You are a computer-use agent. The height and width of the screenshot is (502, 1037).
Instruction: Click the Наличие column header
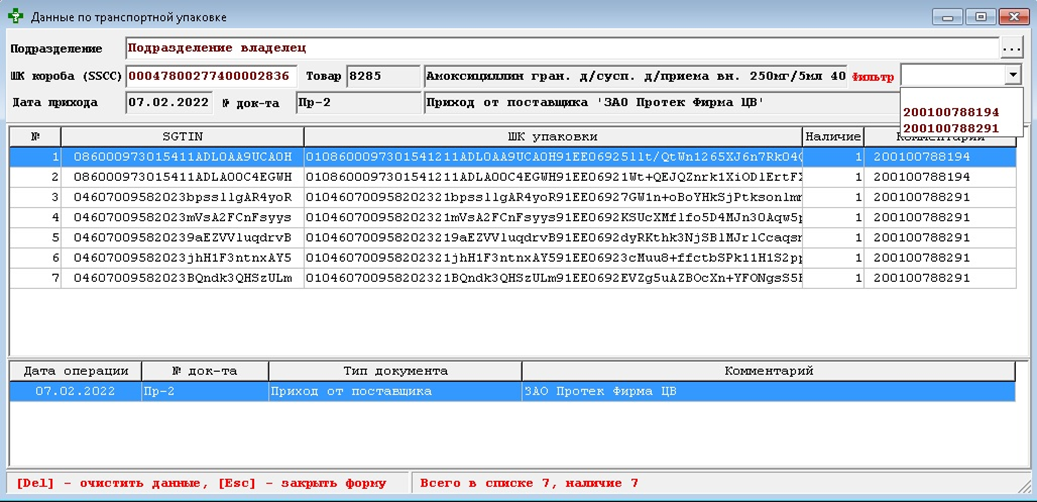[832, 137]
